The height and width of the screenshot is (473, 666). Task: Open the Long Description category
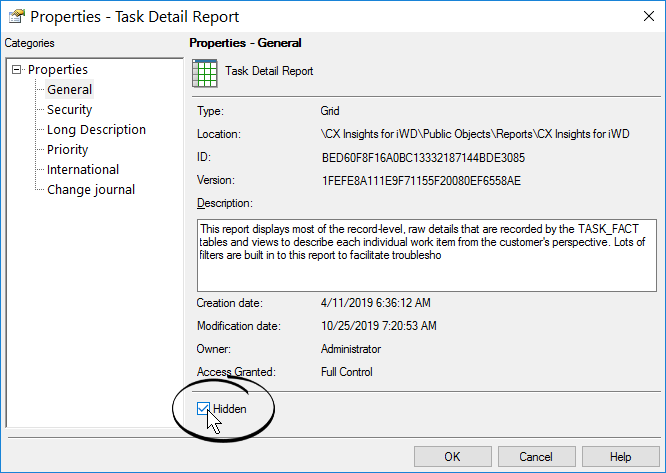(x=96, y=130)
